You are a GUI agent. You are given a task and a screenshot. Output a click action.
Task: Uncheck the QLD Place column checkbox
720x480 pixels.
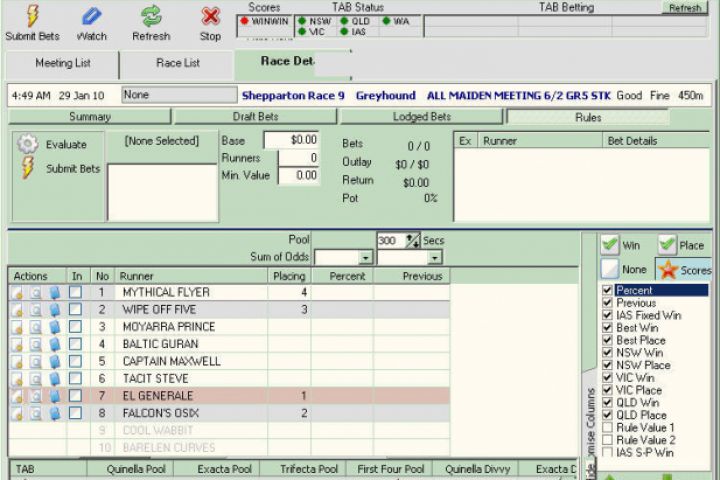point(607,415)
